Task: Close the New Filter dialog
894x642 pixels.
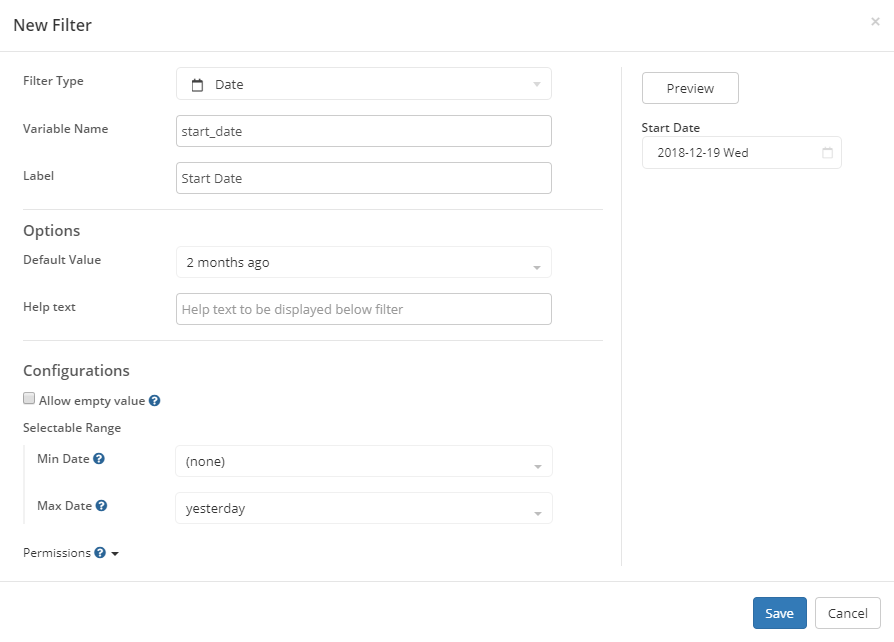Action: click(x=875, y=22)
